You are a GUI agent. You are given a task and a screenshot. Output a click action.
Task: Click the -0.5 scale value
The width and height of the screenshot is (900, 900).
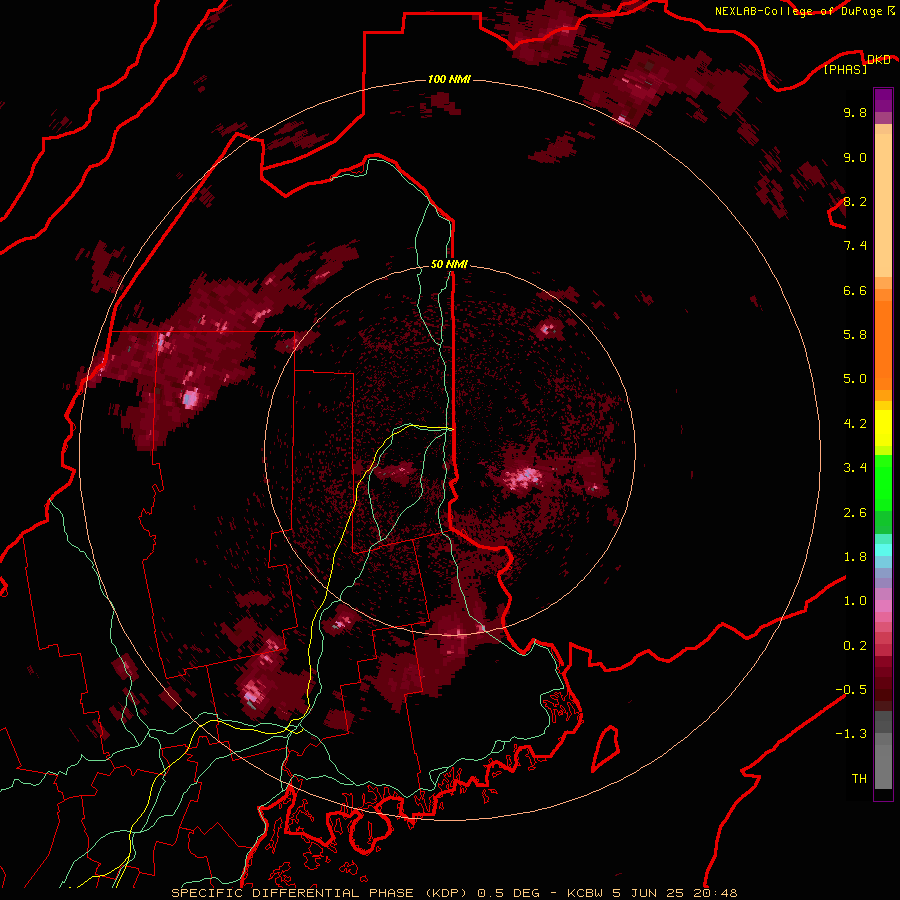[x=851, y=690]
